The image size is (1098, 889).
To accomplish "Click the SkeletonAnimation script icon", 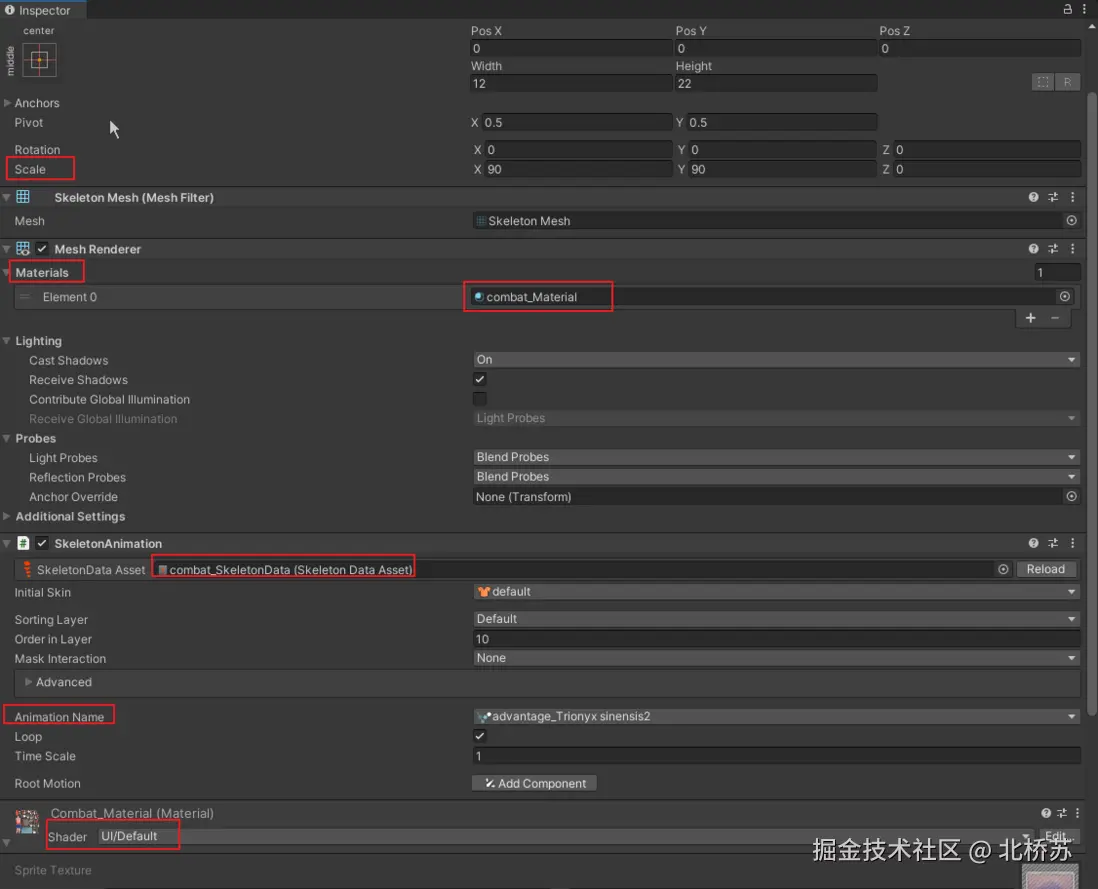I will point(23,543).
